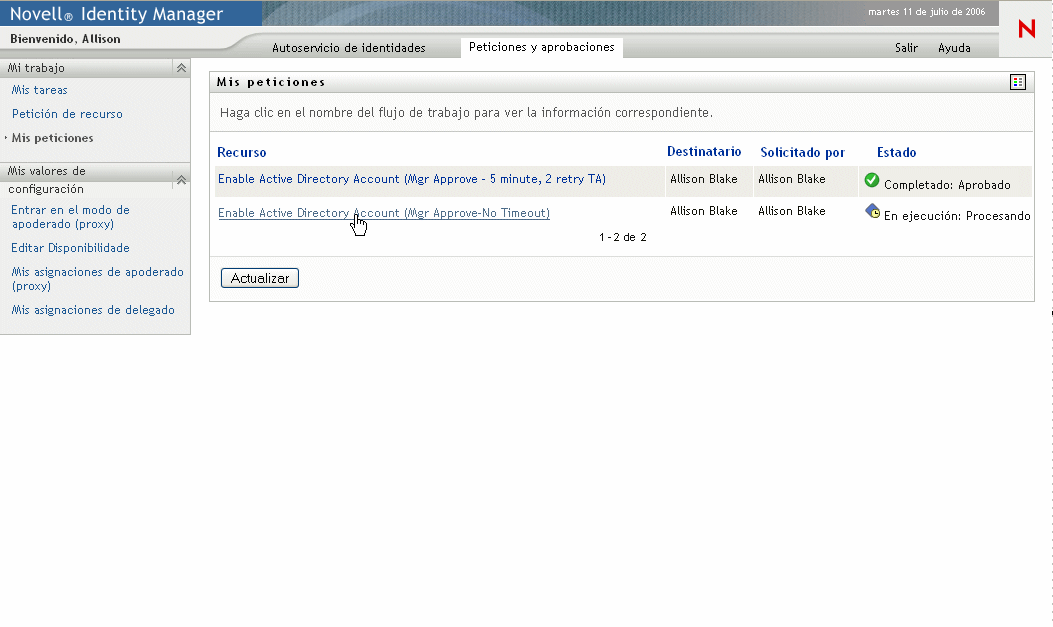Open the display options grid icon in Mis peticiones
The width and height of the screenshot is (1053, 627).
coord(1017,82)
